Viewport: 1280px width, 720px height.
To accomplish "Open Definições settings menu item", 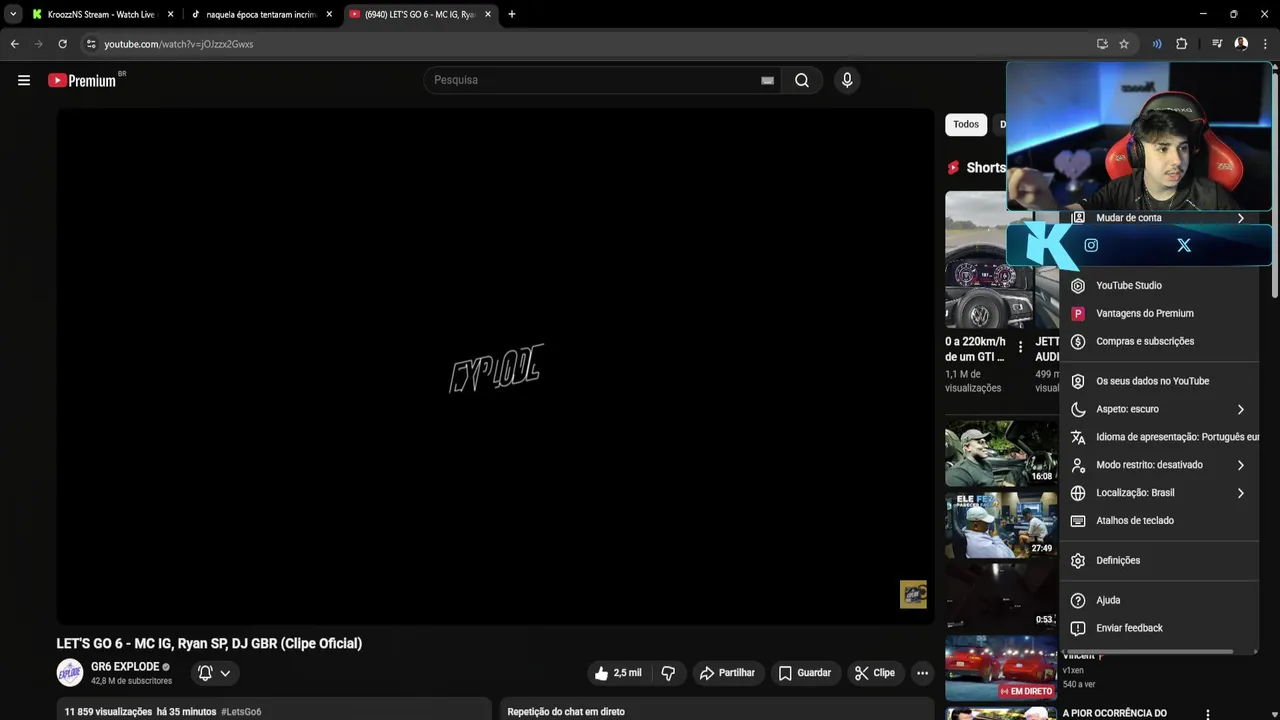I will (x=1159, y=561).
